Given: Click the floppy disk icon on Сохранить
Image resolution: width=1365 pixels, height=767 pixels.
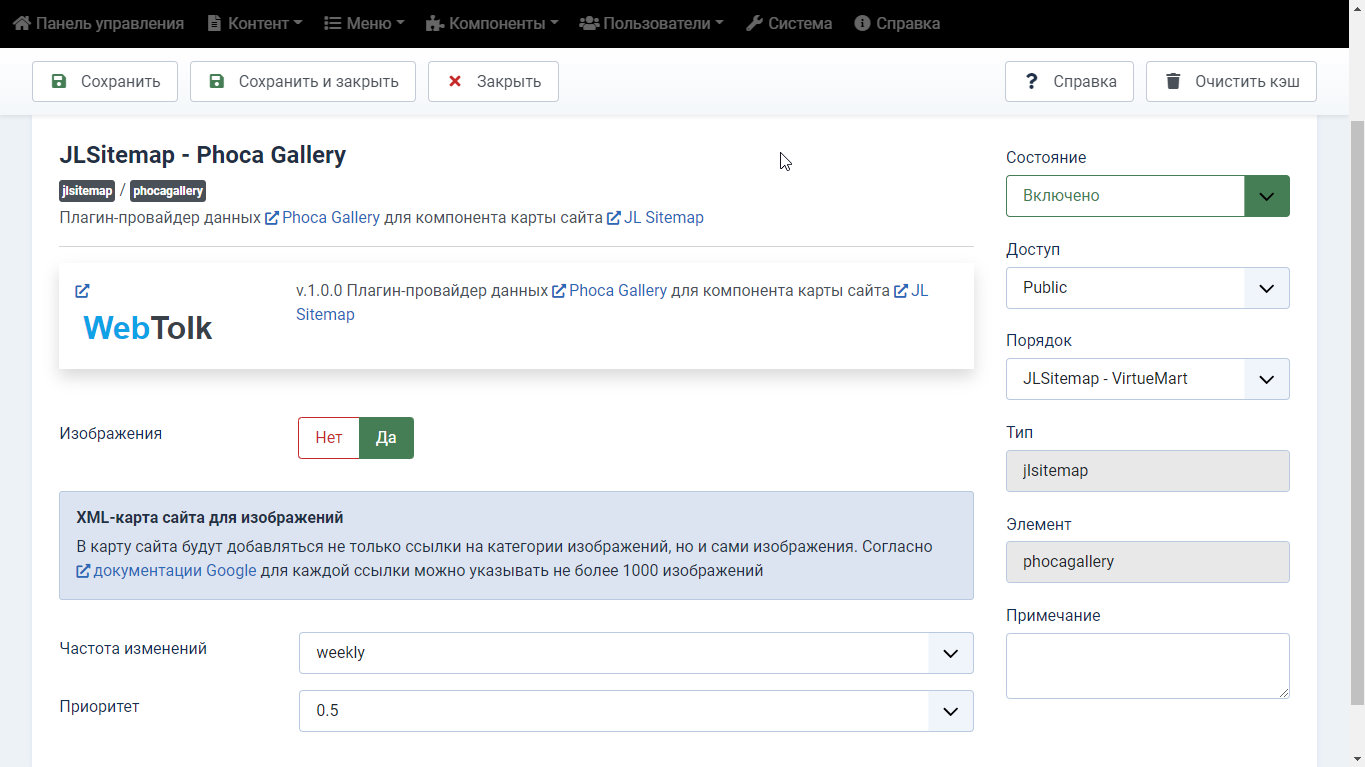Looking at the screenshot, I should (59, 81).
